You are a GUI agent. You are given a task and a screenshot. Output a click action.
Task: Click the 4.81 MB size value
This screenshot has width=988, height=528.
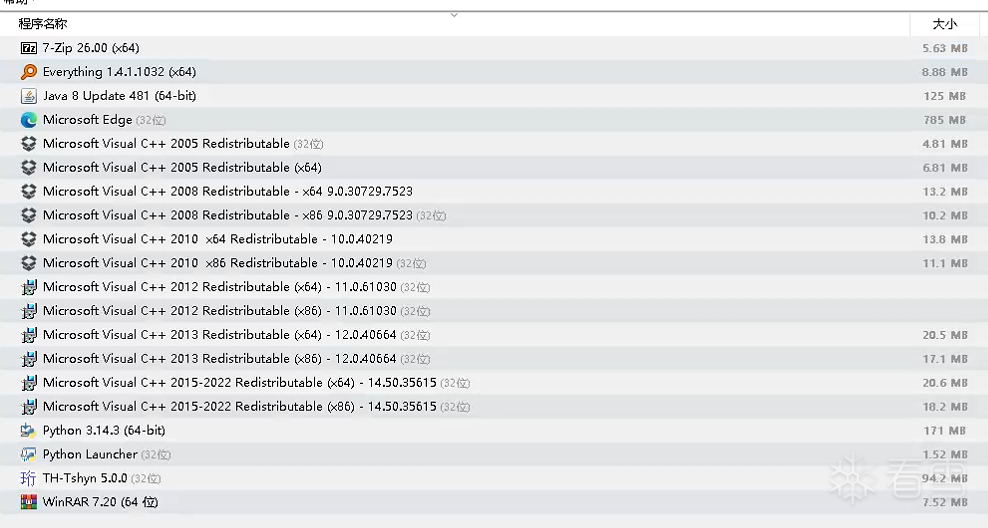[x=945, y=144]
